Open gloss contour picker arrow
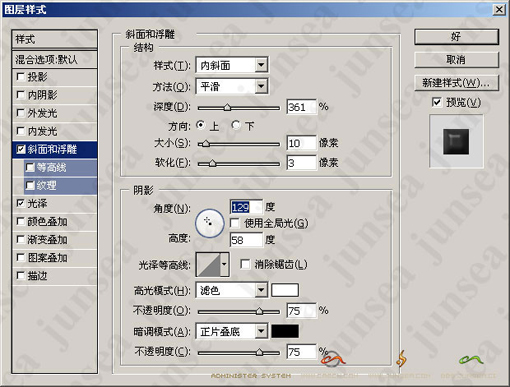 coord(225,264)
